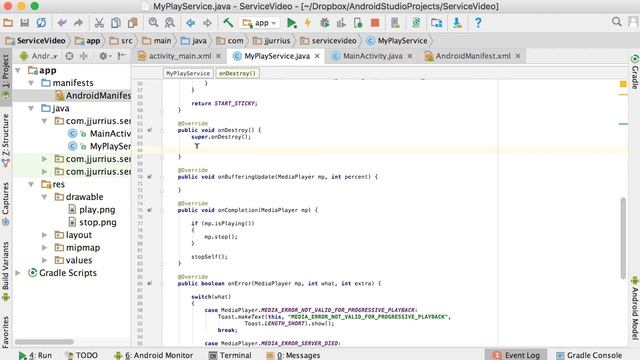The width and height of the screenshot is (640, 360).
Task: Open the TODO tool window
Action: coord(82,355)
